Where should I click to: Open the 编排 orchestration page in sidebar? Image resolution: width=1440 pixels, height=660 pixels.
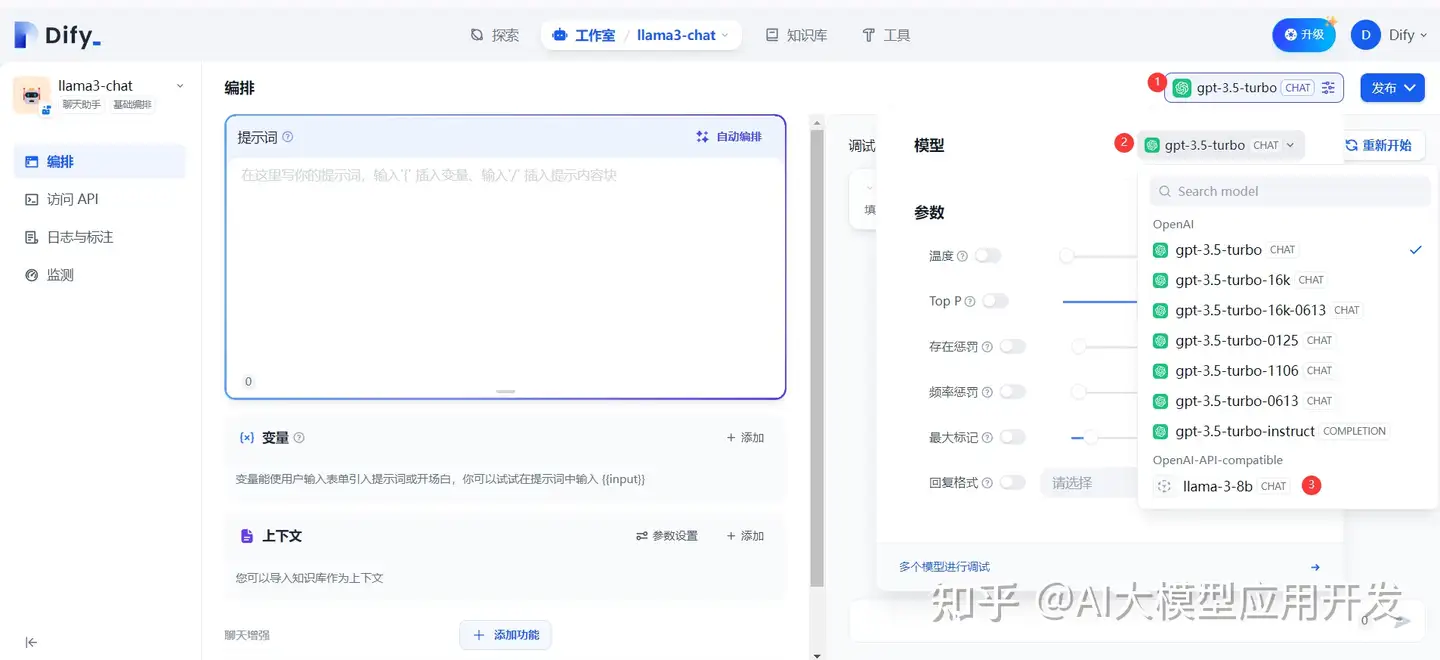[100, 161]
